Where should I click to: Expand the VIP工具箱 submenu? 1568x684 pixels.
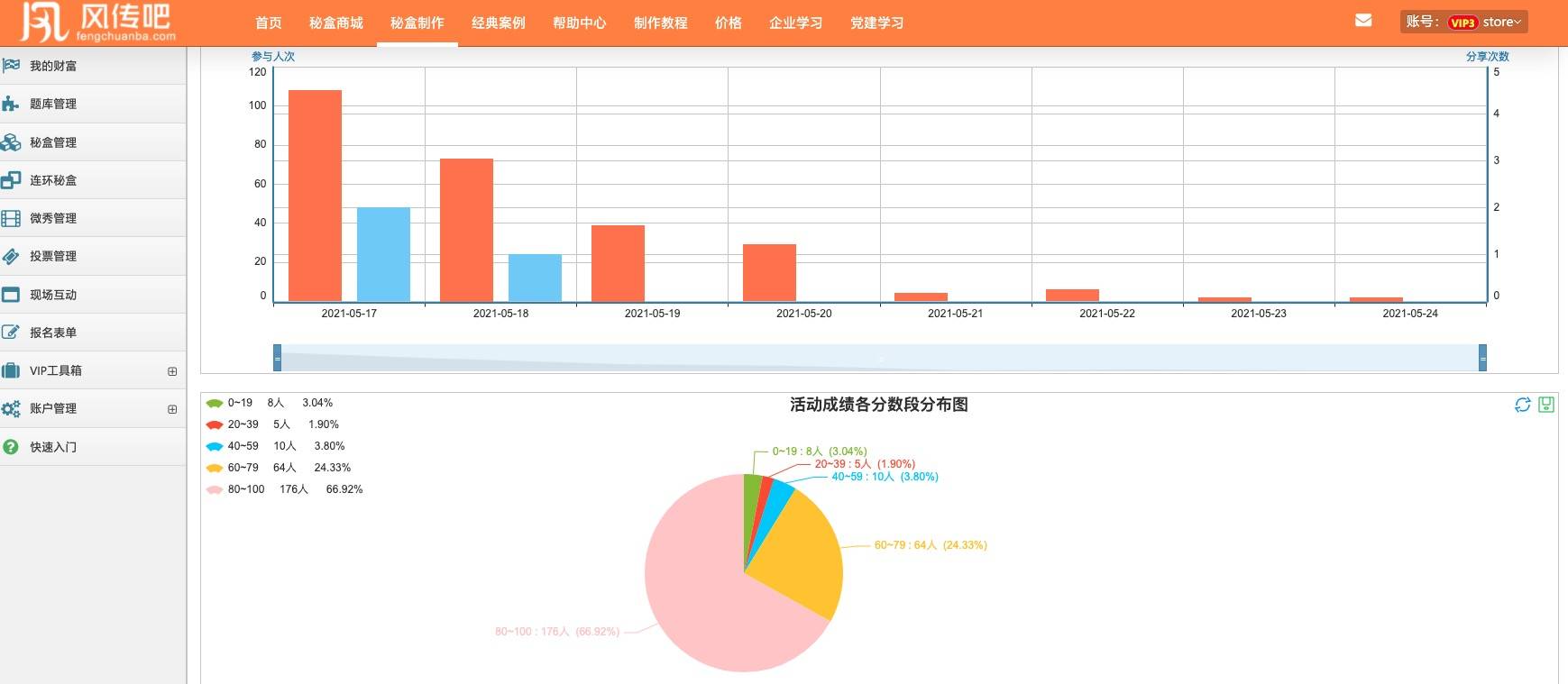tap(172, 371)
